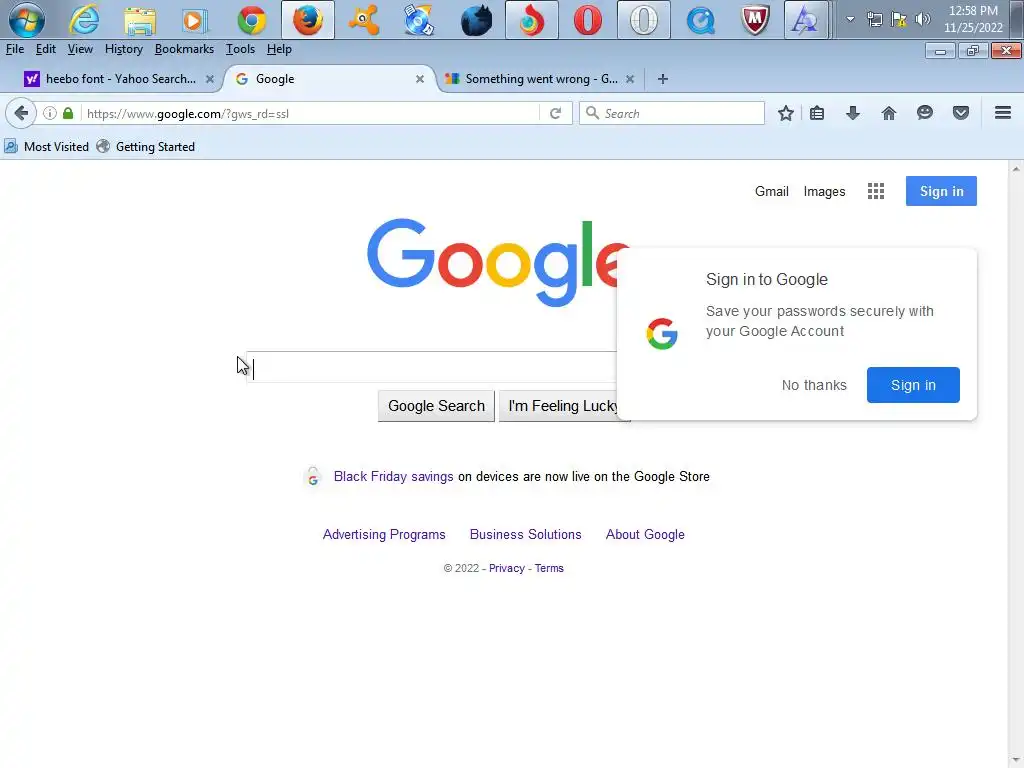Screen dimensions: 1024x768
Task: Open the File menu
Action: coord(15,49)
